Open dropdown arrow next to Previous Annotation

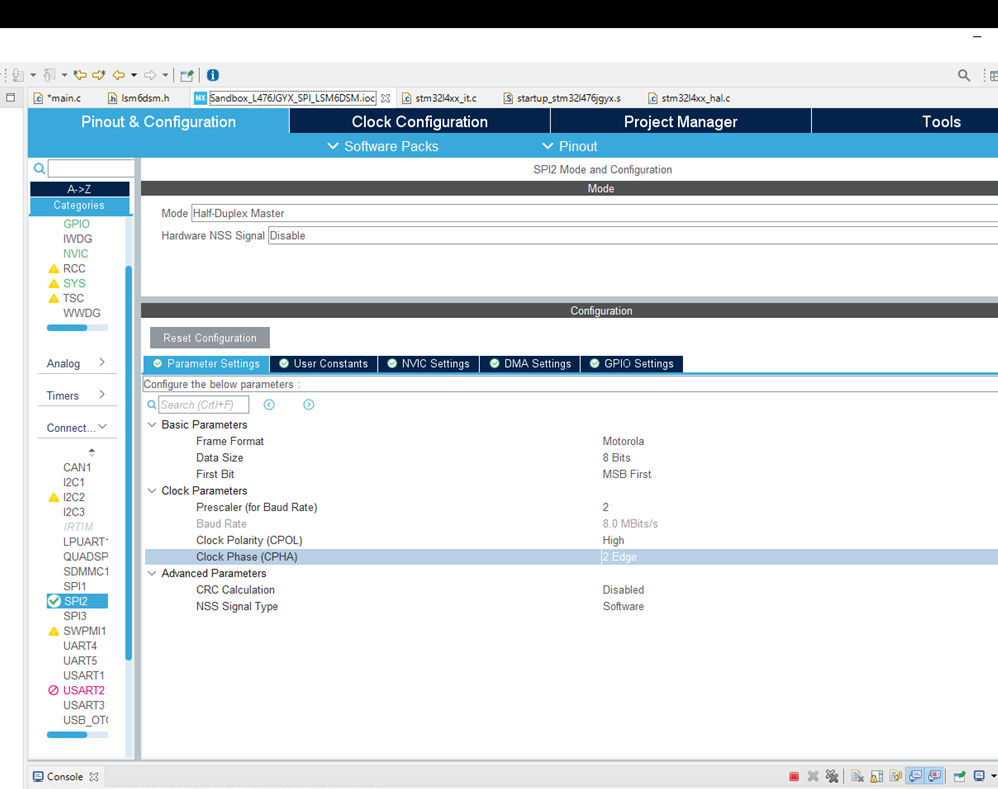click(x=64, y=75)
